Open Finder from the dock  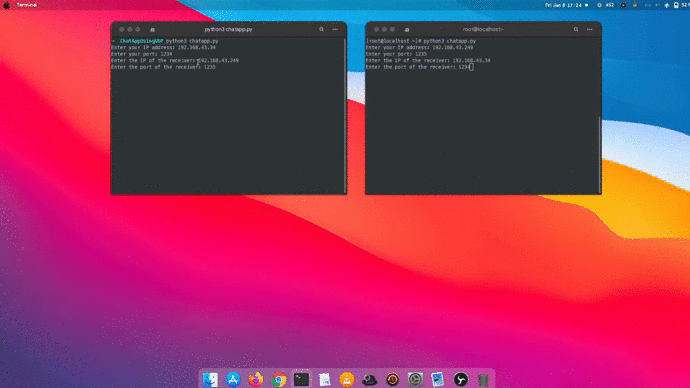click(x=210, y=379)
